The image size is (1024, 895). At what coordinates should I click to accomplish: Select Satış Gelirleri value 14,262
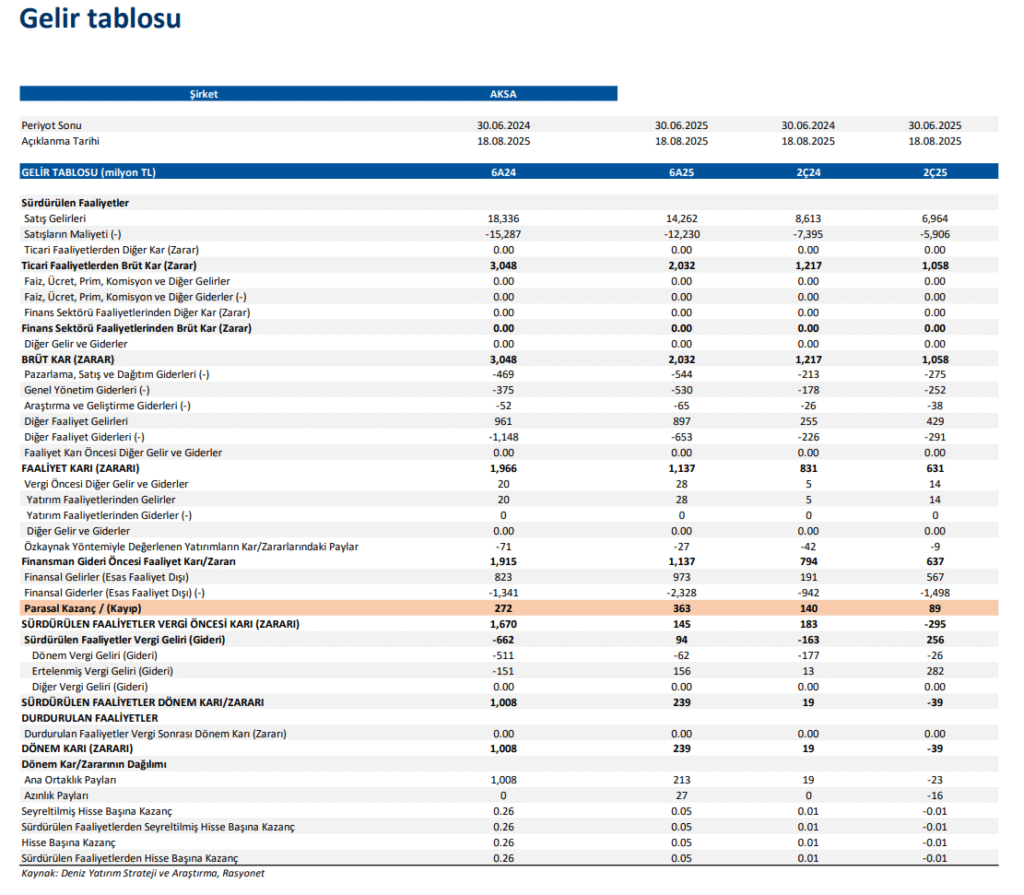click(681, 219)
